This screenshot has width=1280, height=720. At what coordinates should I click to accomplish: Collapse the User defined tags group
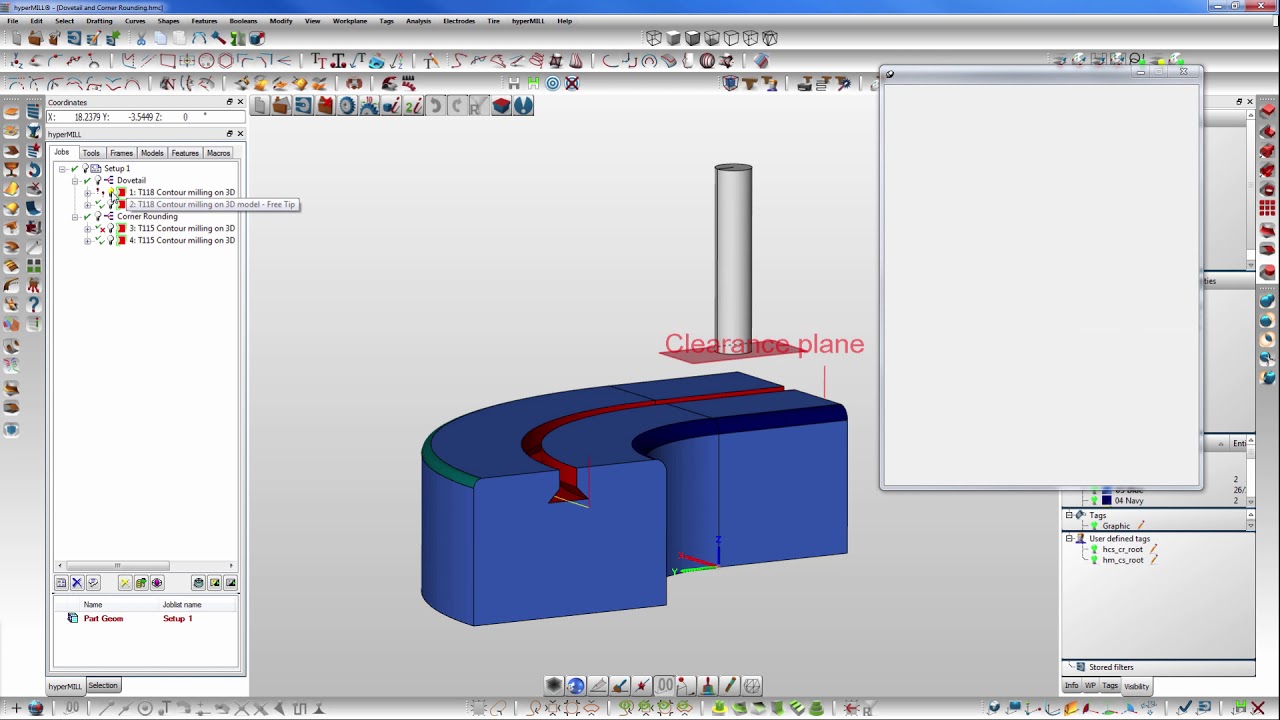[x=1069, y=539]
